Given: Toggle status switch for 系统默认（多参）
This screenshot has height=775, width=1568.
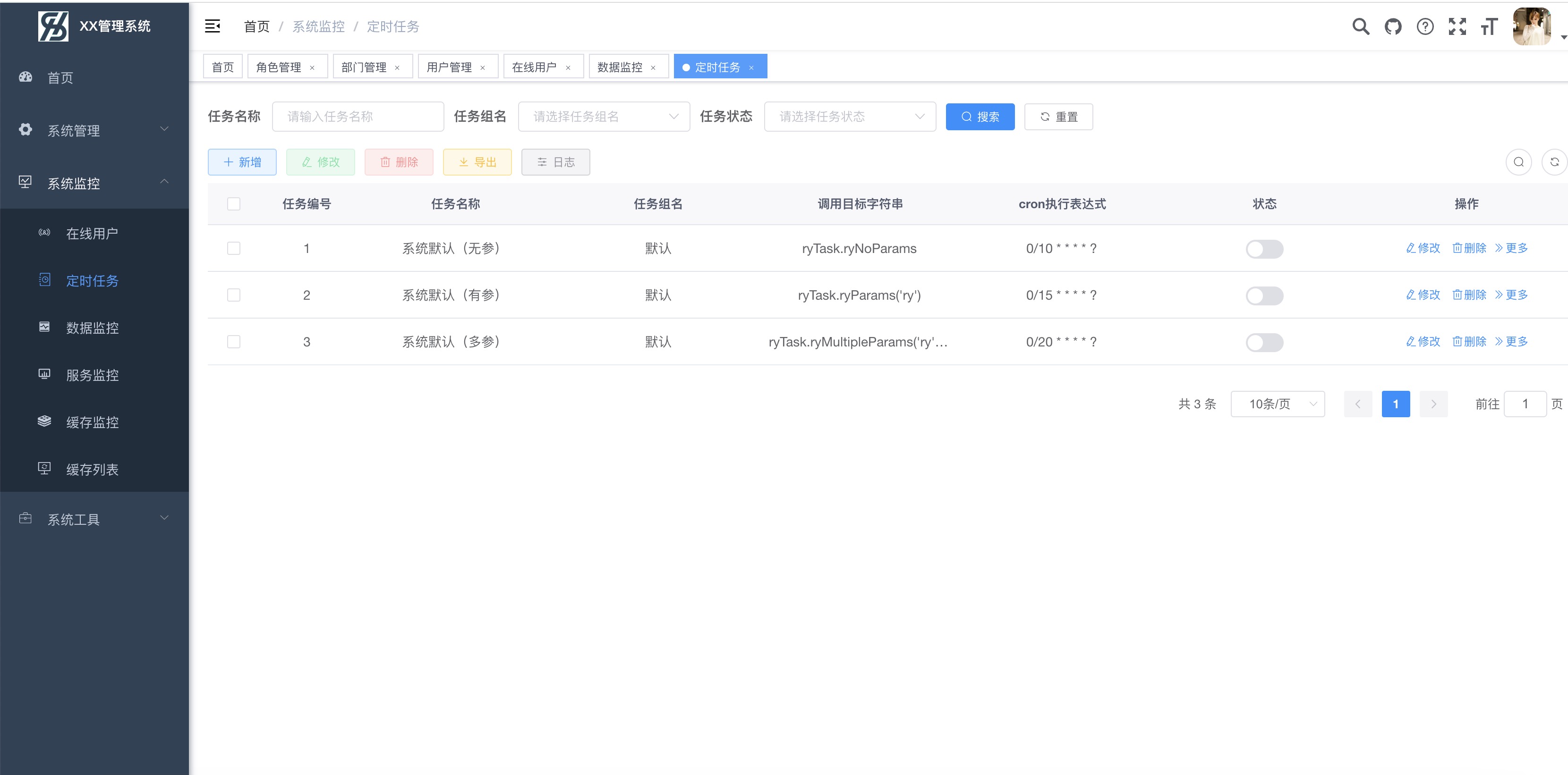Looking at the screenshot, I should tap(1264, 343).
